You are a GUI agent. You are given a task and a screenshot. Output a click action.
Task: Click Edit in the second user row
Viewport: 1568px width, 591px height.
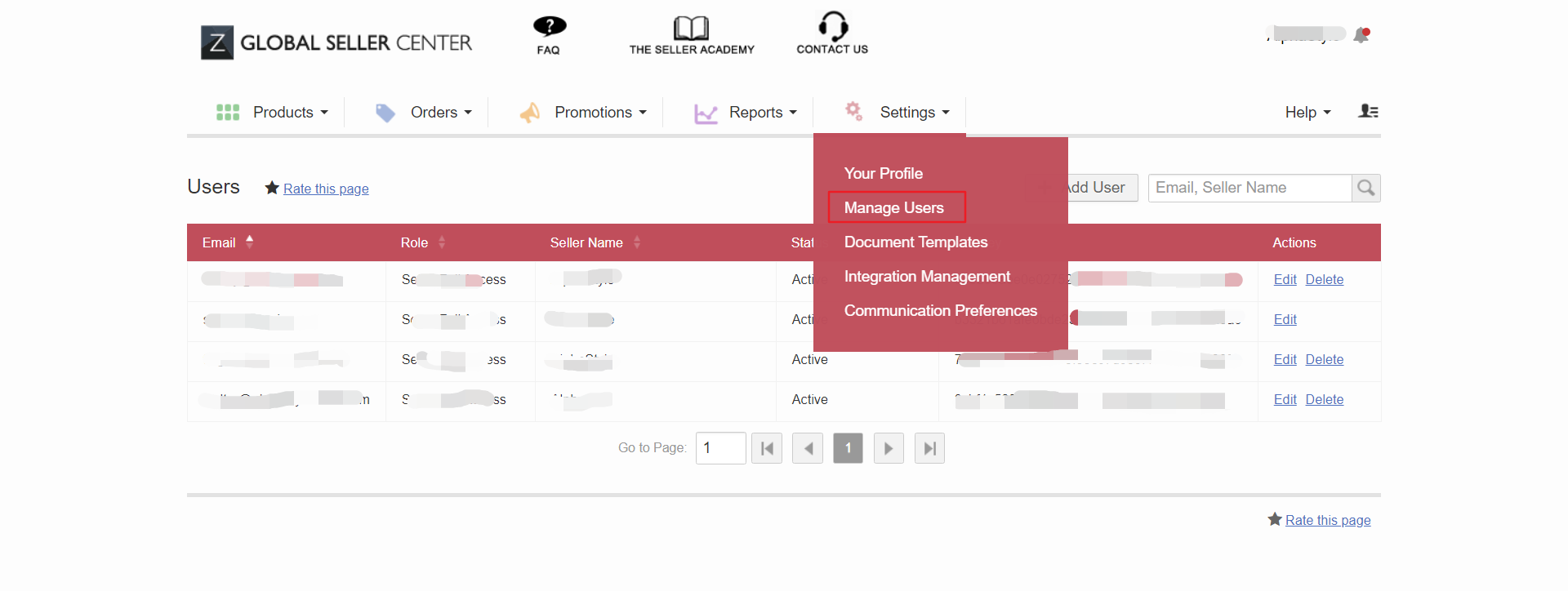tap(1285, 319)
